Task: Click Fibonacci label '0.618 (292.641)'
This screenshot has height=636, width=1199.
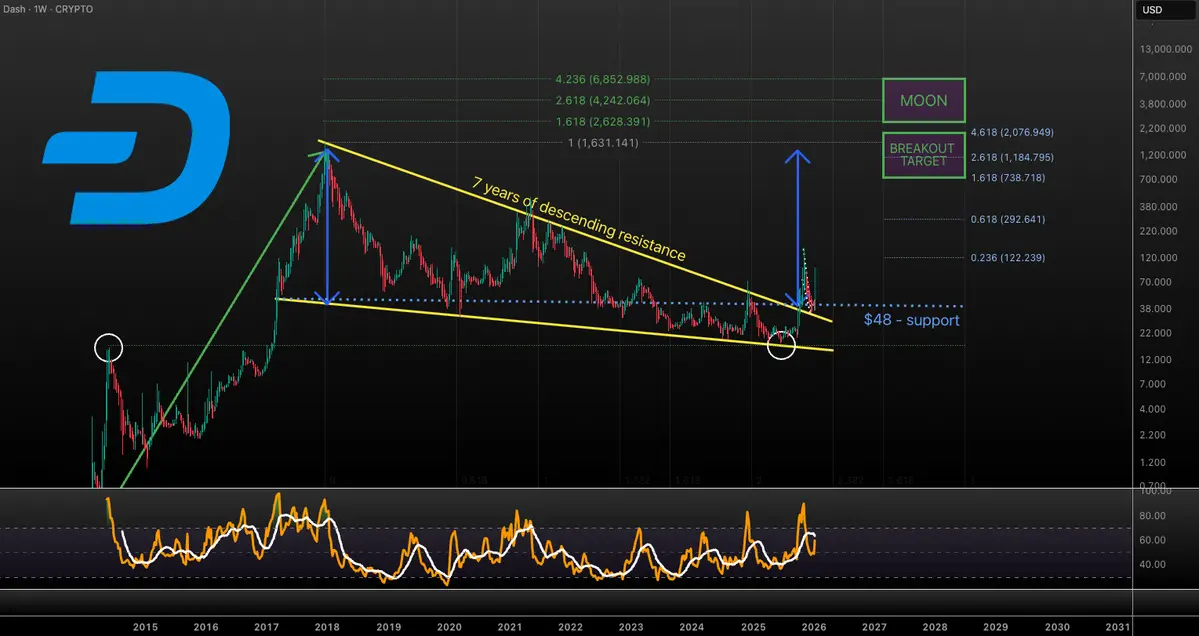Action: 1008,219
